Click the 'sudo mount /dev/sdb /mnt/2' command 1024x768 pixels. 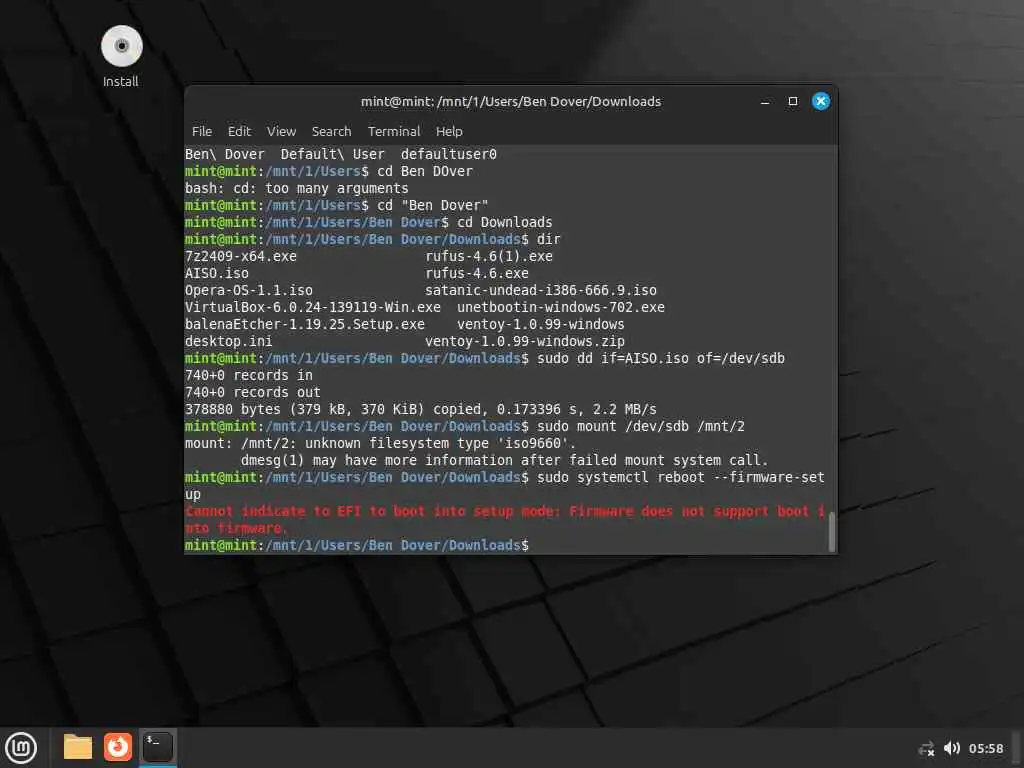click(x=641, y=426)
